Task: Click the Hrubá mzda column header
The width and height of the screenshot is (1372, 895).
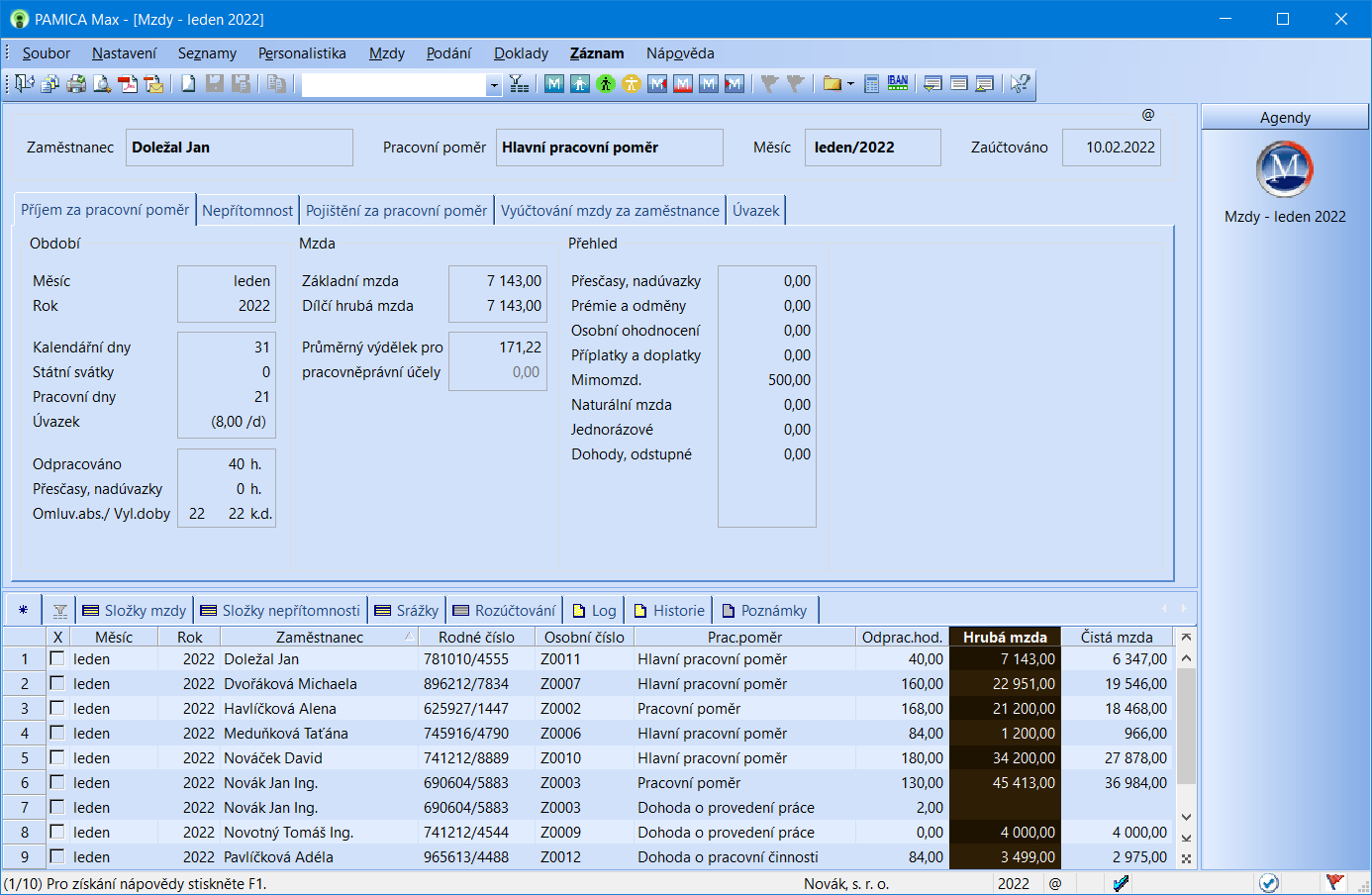Action: tap(1005, 637)
